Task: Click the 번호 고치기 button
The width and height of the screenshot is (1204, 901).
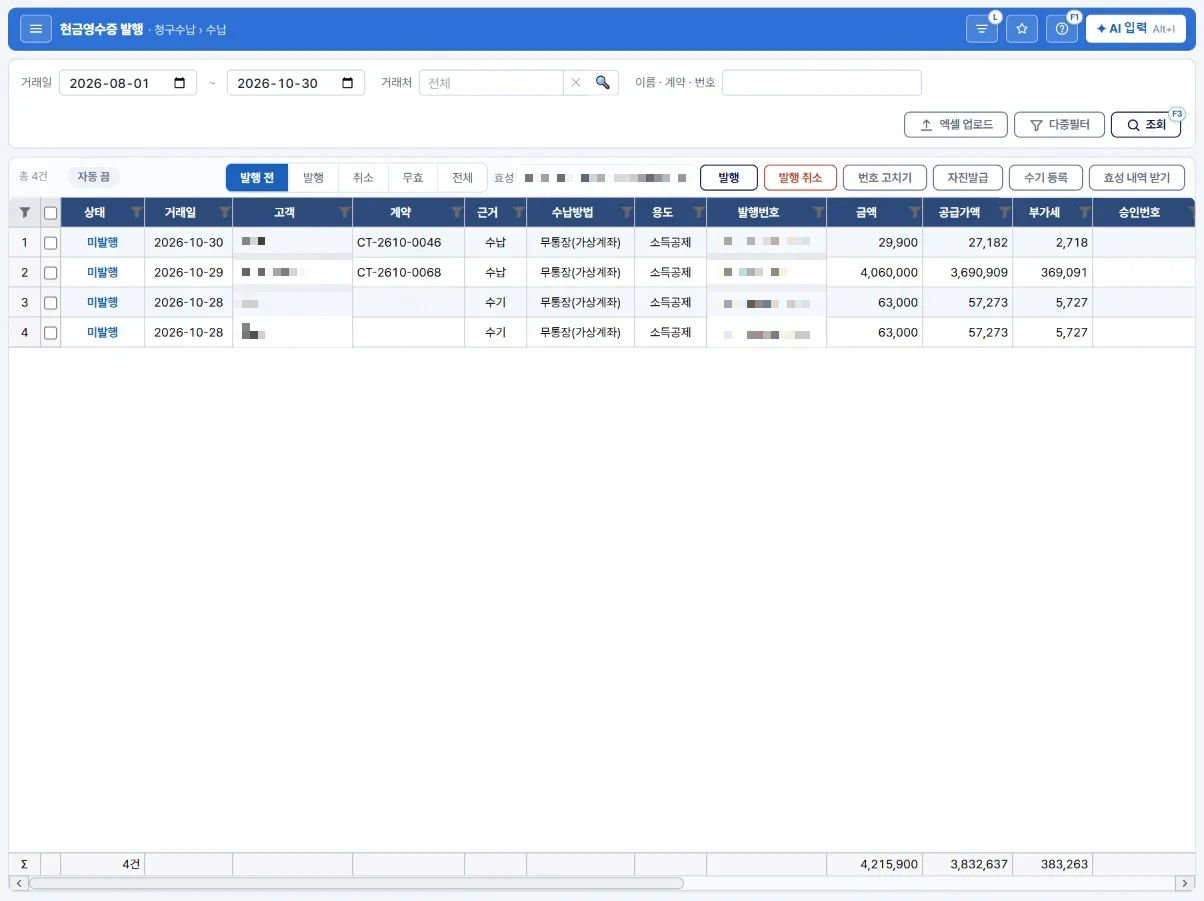Action: click(885, 178)
